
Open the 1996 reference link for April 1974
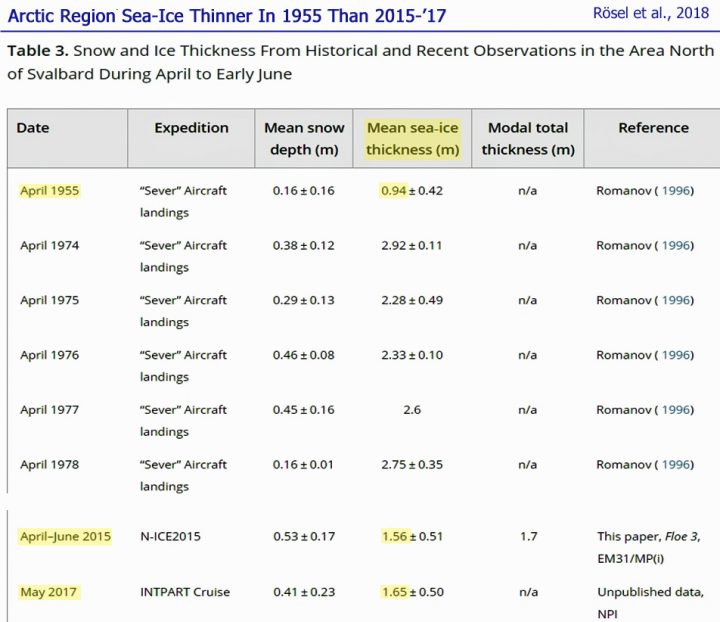pyautogui.click(x=676, y=245)
